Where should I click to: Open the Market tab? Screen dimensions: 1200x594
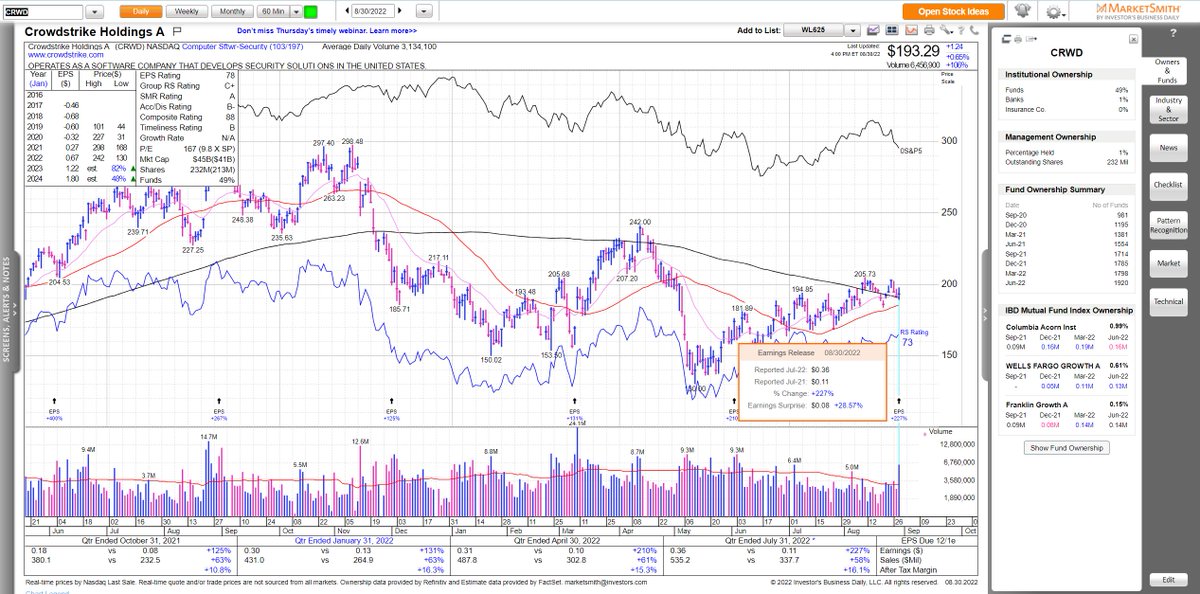pyautogui.click(x=1168, y=263)
